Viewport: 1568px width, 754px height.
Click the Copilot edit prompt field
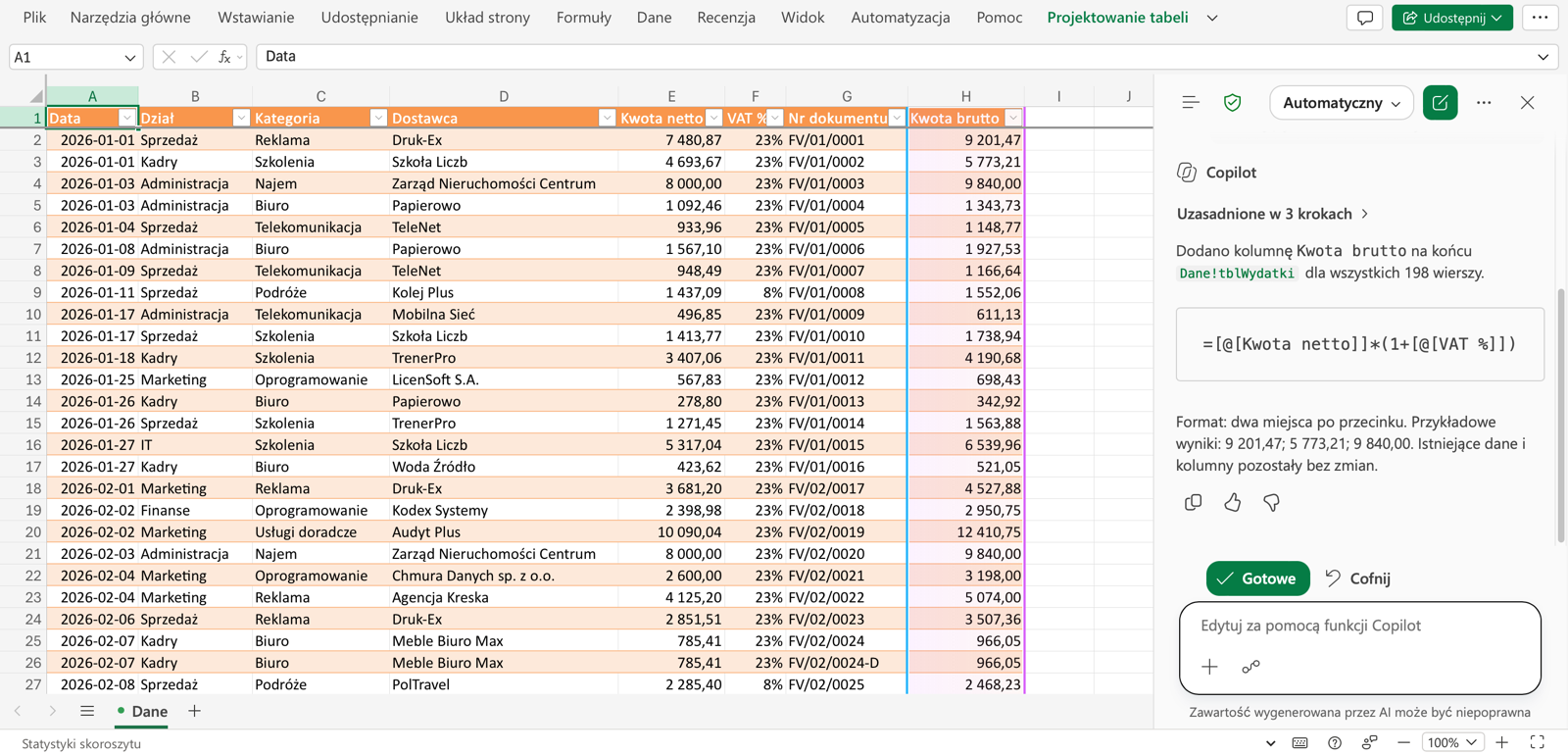click(1359, 626)
